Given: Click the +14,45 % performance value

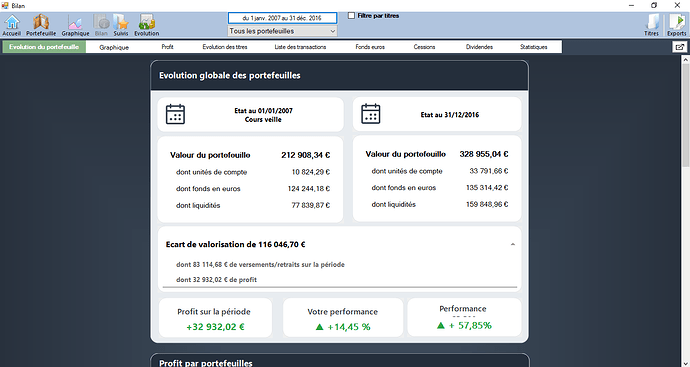Looking at the screenshot, I should pyautogui.click(x=343, y=327).
